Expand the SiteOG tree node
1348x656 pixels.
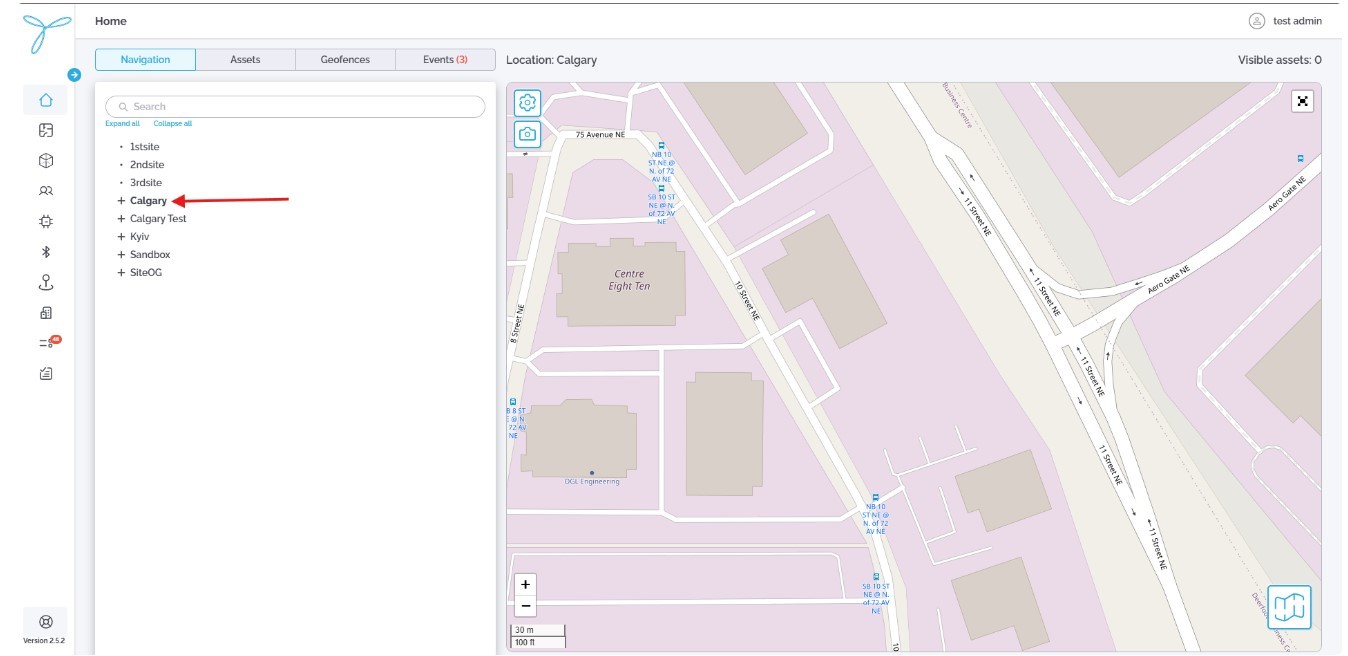pyautogui.click(x=121, y=273)
